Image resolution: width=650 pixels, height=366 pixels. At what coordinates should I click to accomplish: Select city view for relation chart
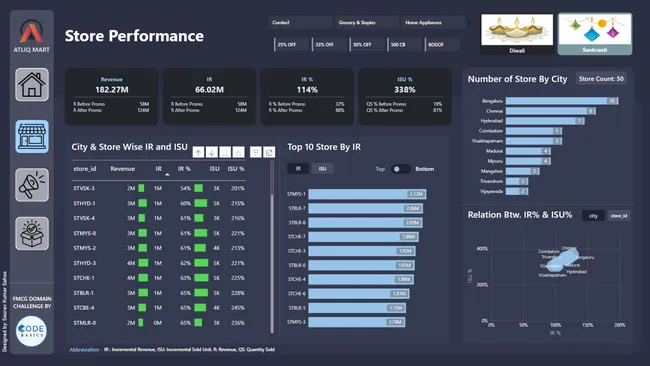click(593, 216)
